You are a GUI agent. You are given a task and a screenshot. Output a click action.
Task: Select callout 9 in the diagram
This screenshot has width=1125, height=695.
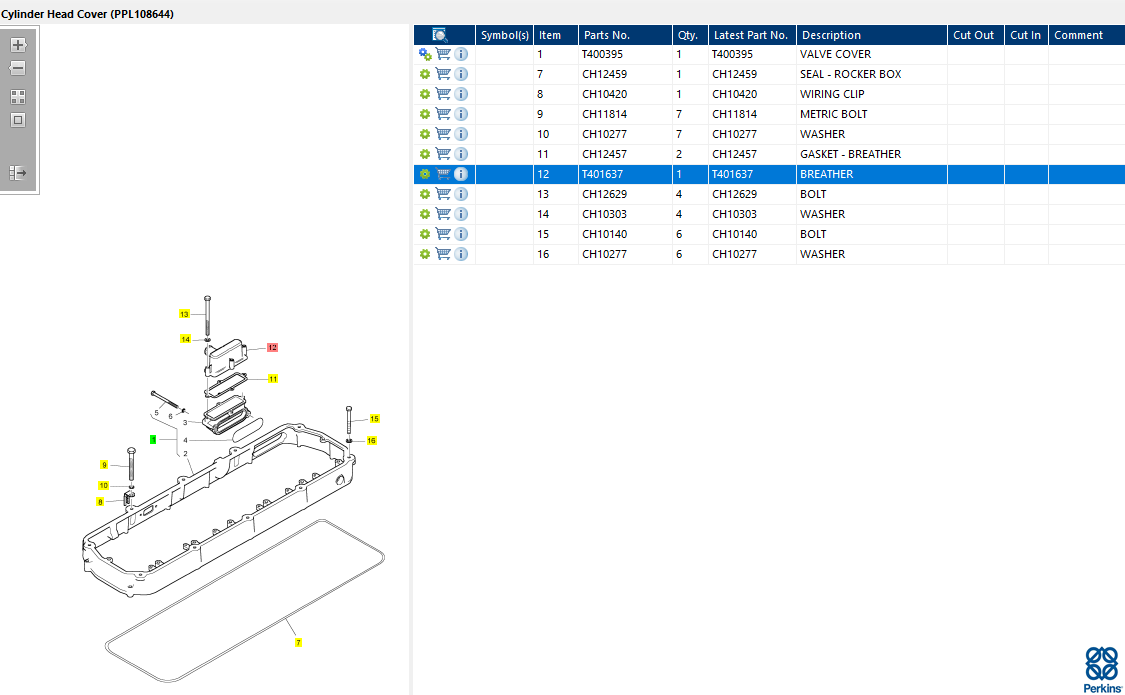pos(104,465)
